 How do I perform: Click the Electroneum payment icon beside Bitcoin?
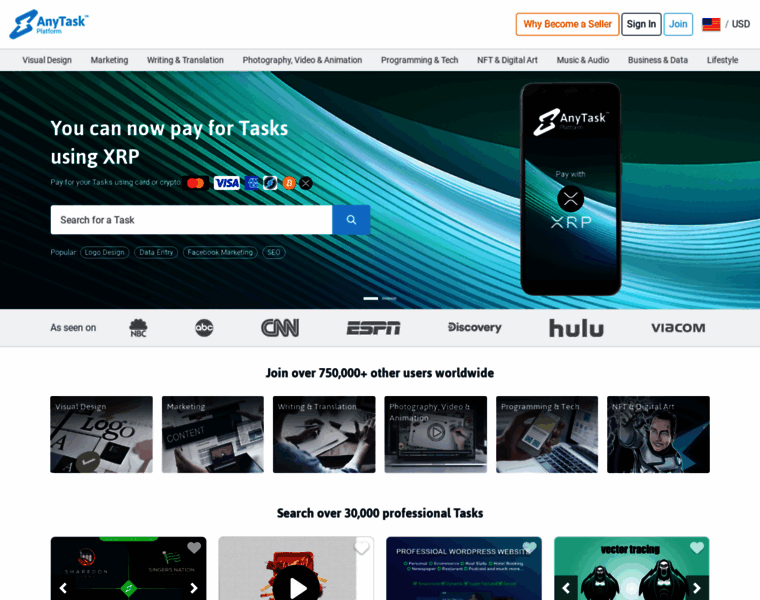pyautogui.click(x=270, y=183)
